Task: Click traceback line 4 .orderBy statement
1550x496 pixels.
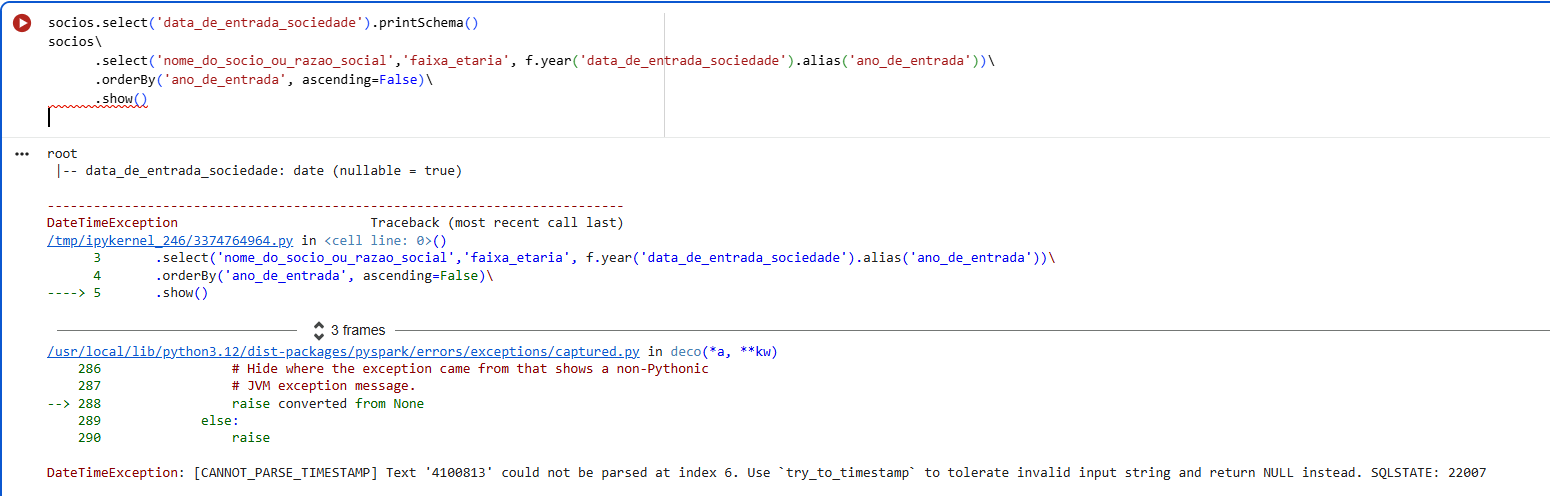Action: tap(293, 275)
